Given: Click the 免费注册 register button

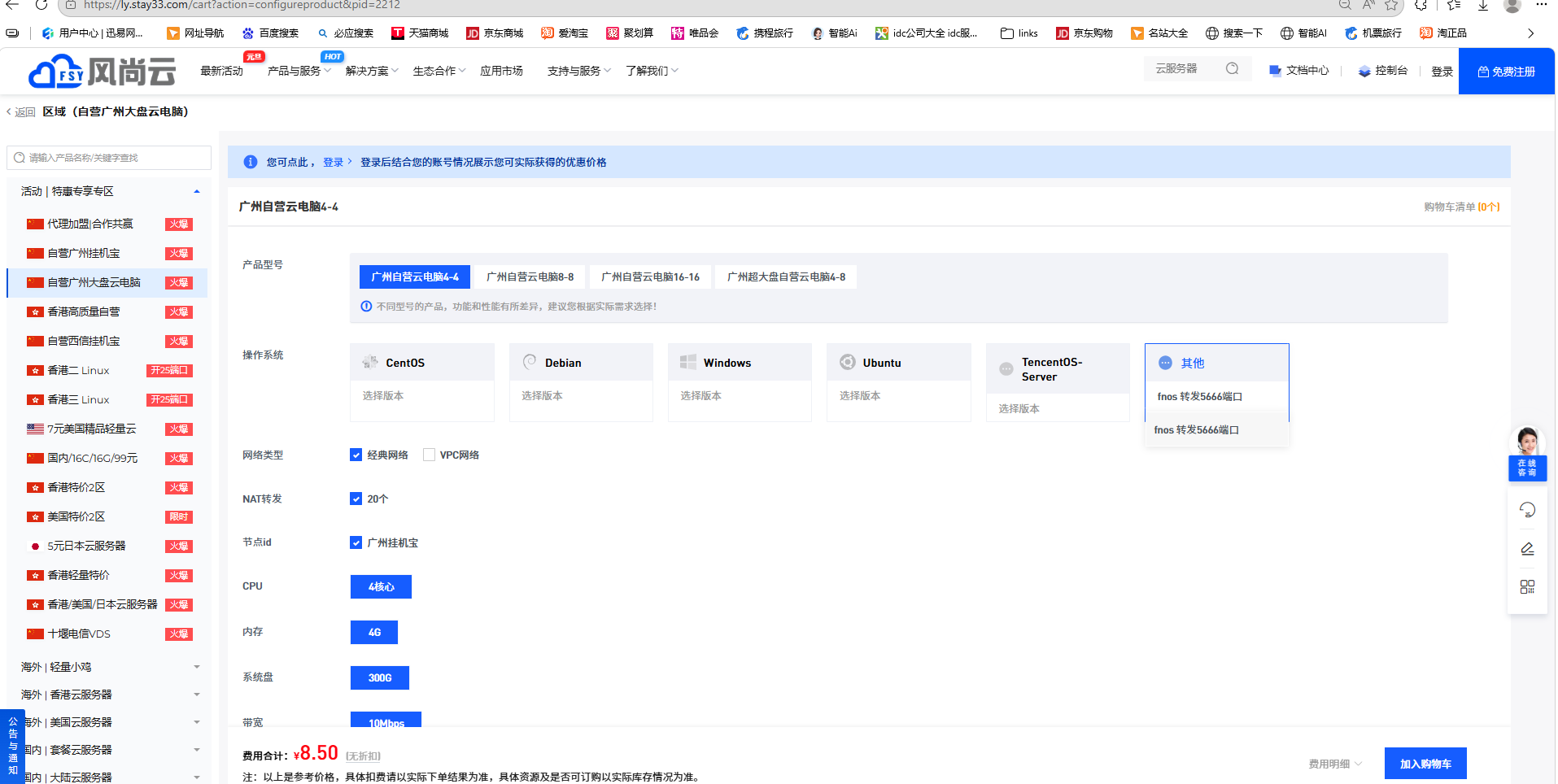Looking at the screenshot, I should pos(1506,72).
